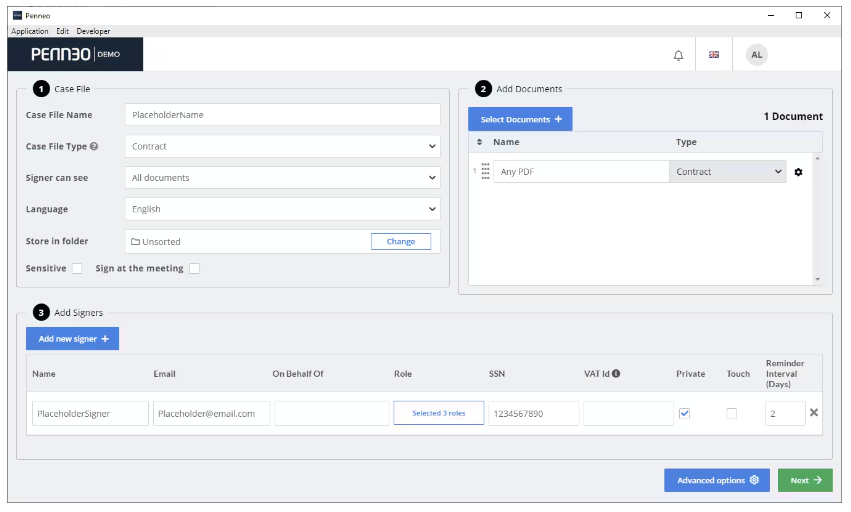Click the sort arrows beside Name column
This screenshot has height=512, width=851.
[479, 142]
